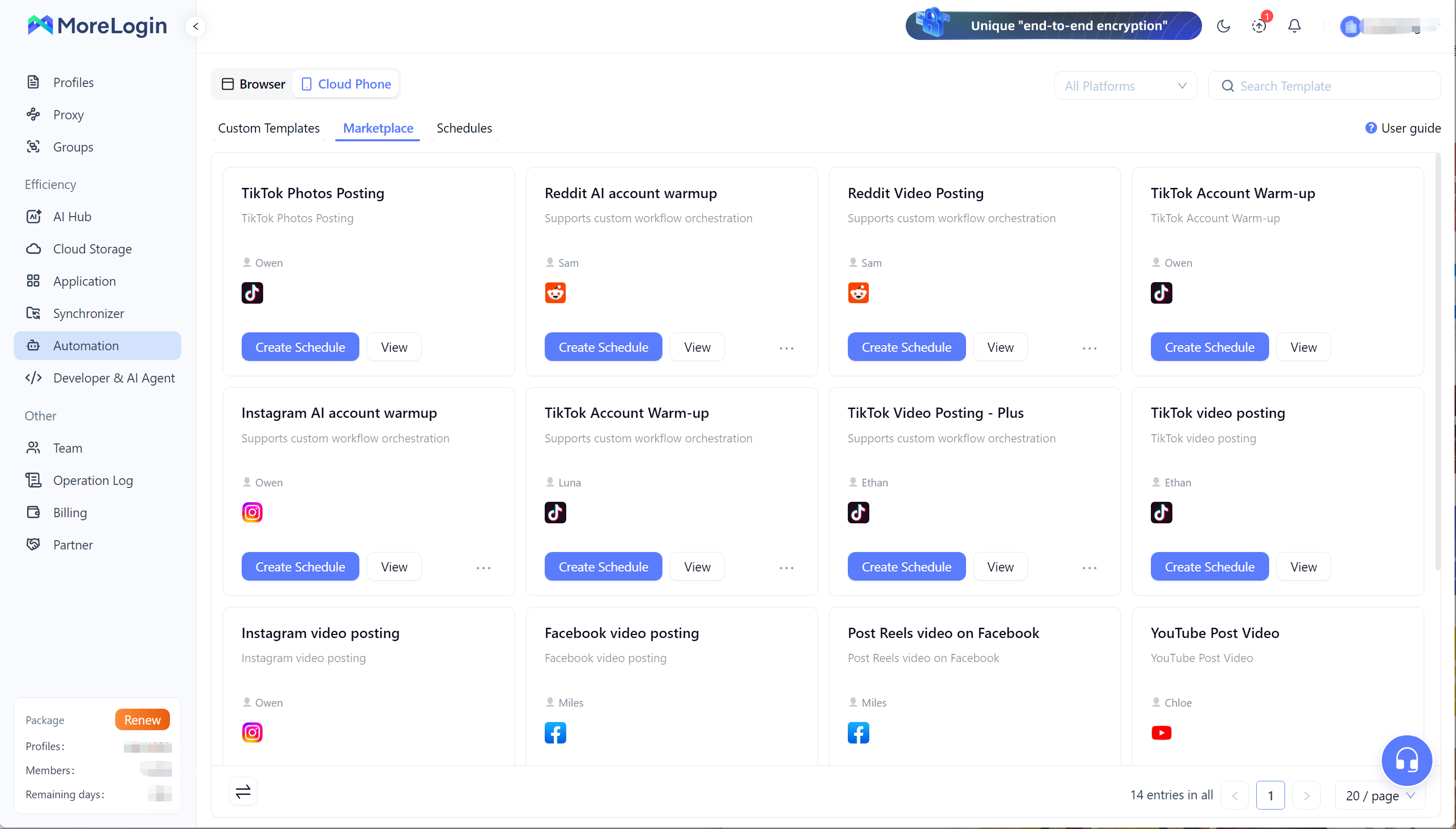Open Groups section
The image size is (1456, 829).
(97, 147)
